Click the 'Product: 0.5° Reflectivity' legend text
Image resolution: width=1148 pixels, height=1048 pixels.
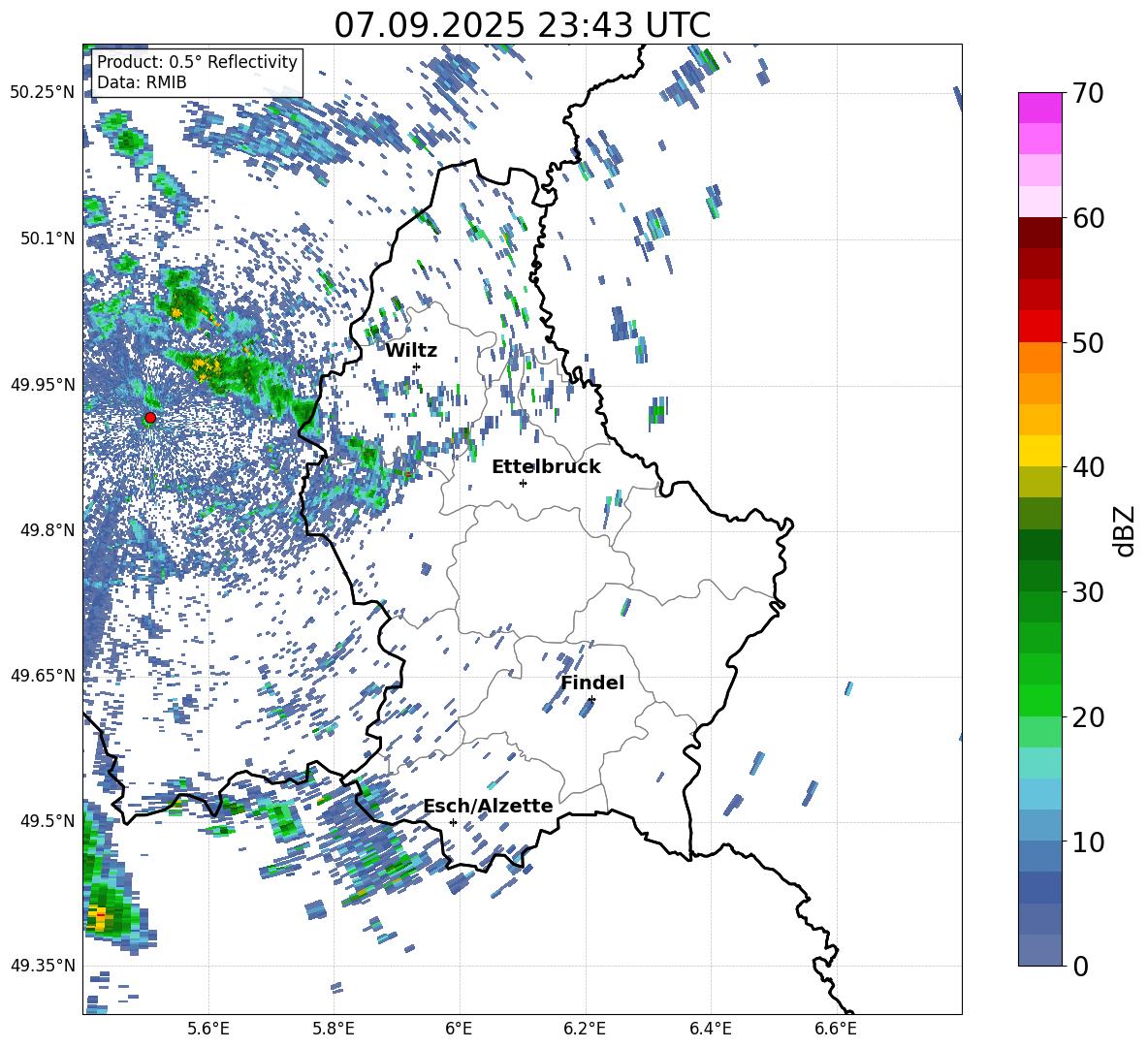[x=197, y=62]
